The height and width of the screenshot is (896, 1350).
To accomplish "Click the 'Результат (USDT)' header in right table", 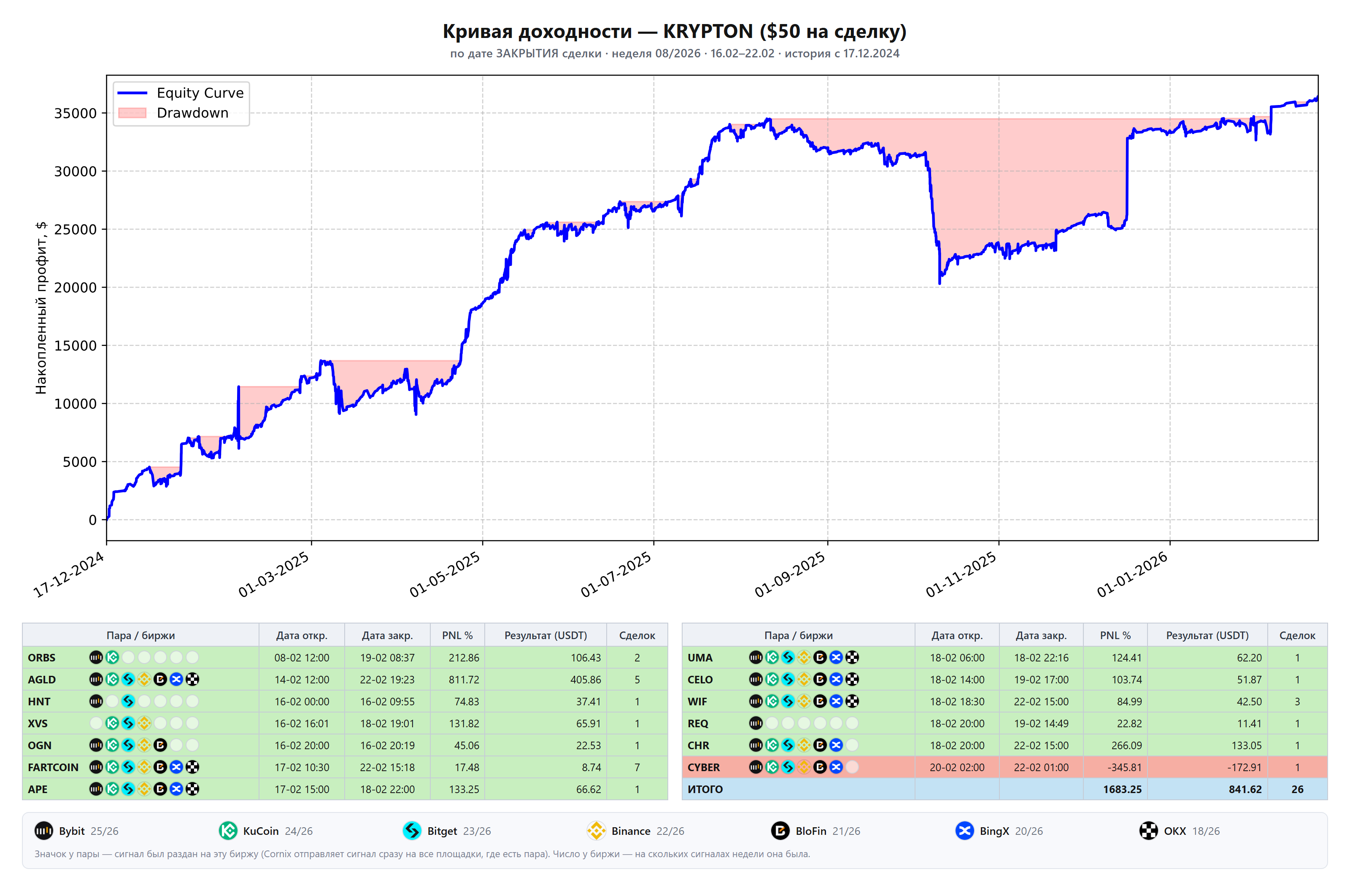I will click(1207, 635).
